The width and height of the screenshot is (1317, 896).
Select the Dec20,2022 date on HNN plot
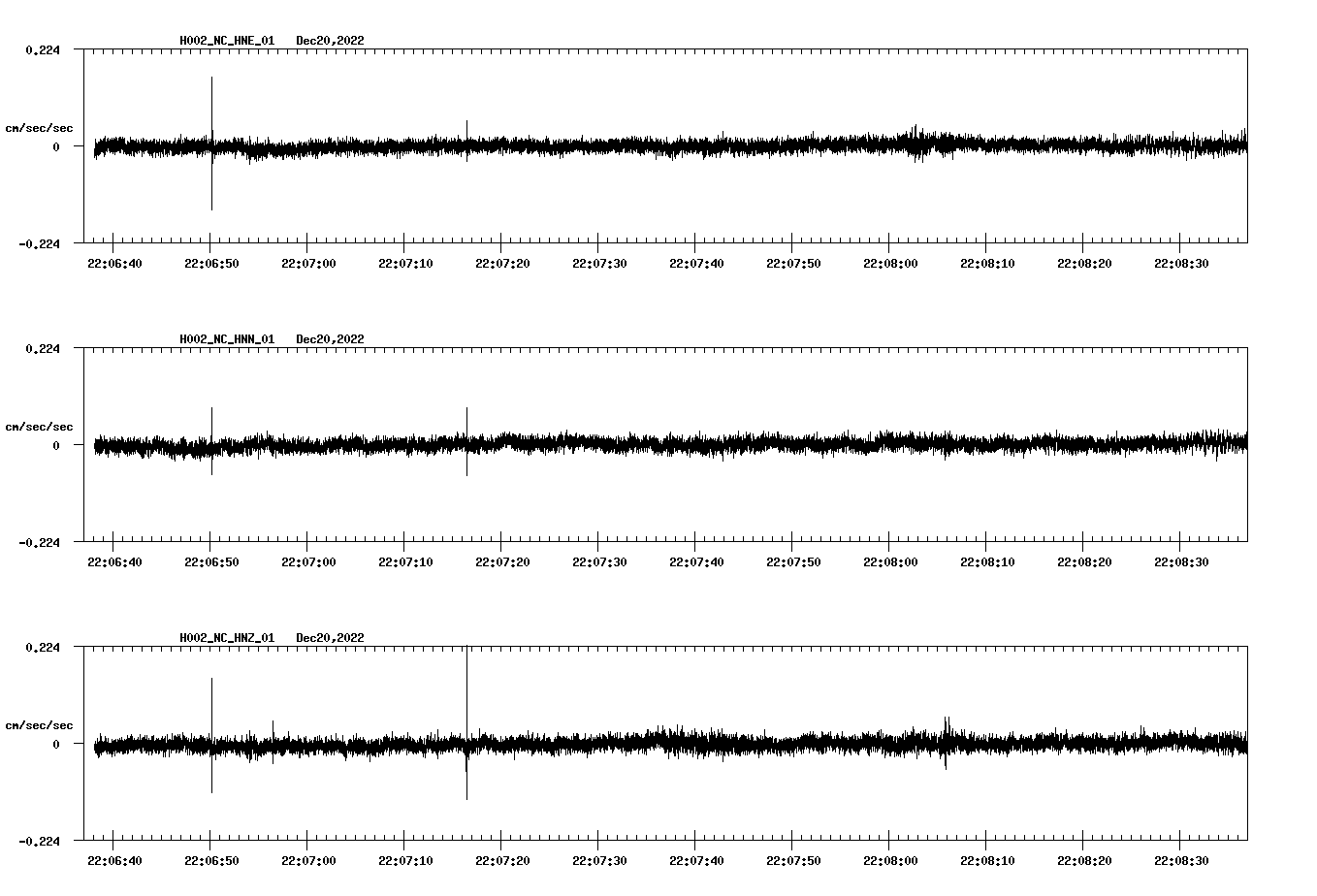click(330, 339)
